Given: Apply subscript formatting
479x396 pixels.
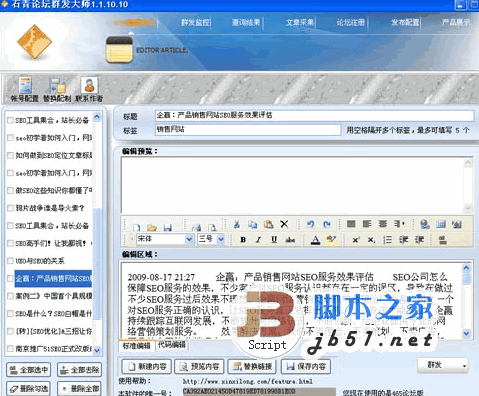Looking at the screenshot, I should [371, 240].
